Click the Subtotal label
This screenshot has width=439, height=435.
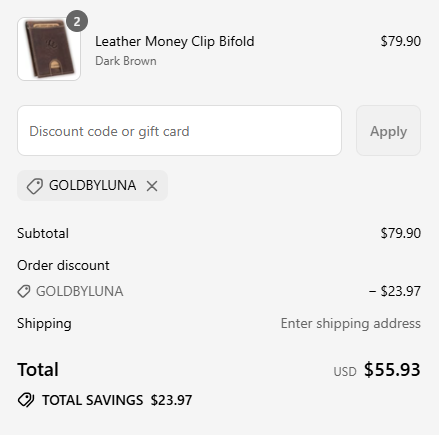point(43,233)
